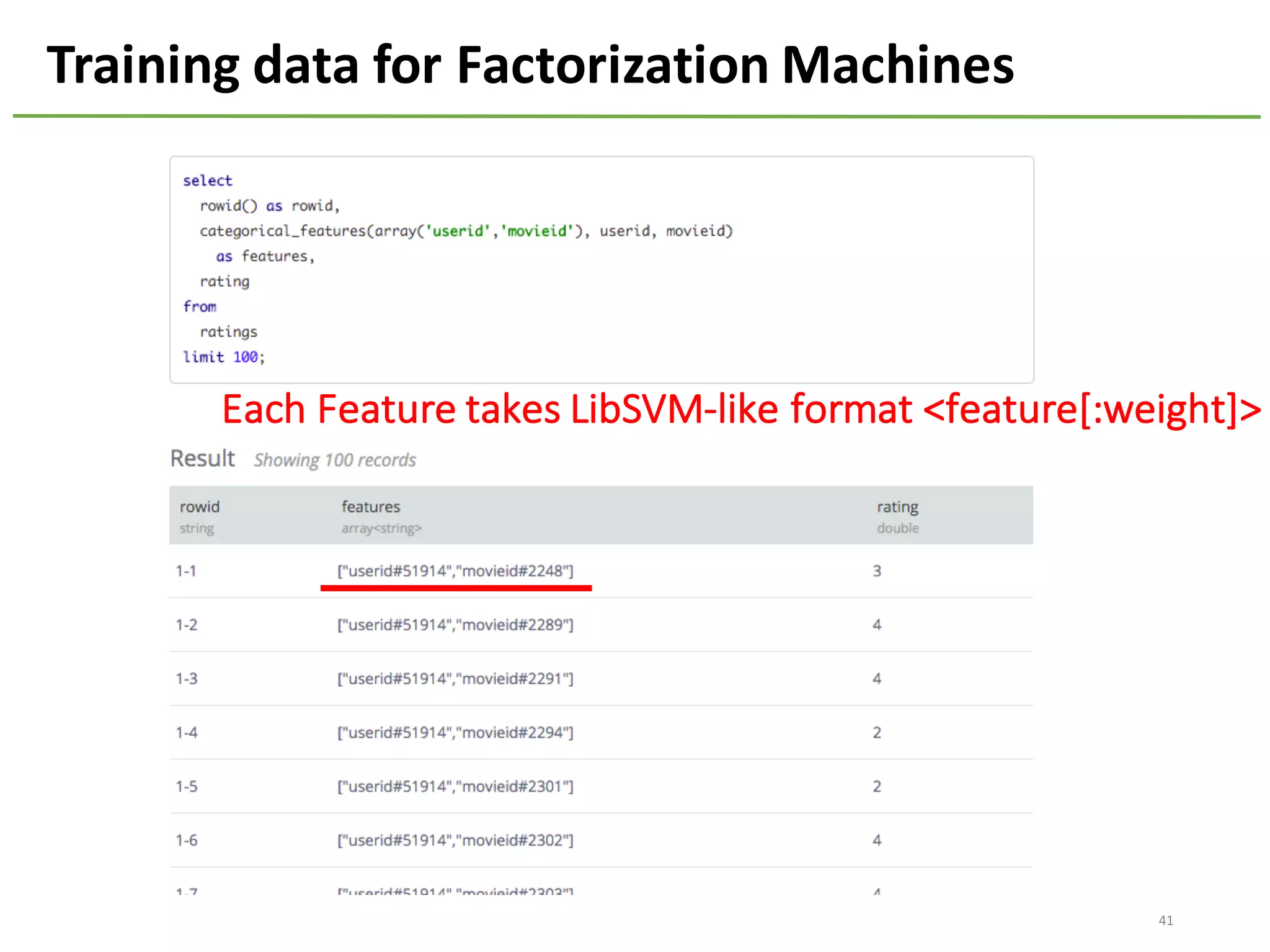Click the rating value in row 1-6
The width and height of the screenshot is (1270, 952).
pyautogui.click(x=877, y=840)
